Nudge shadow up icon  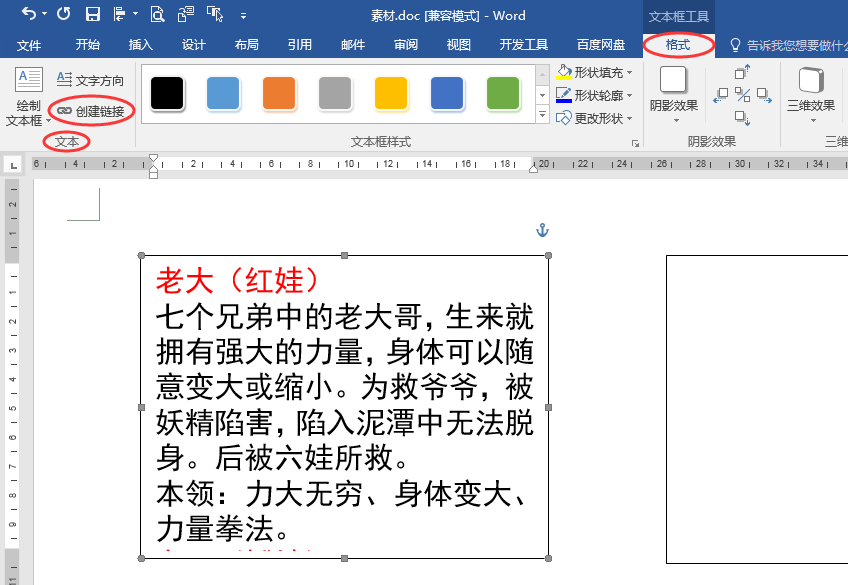click(x=743, y=72)
